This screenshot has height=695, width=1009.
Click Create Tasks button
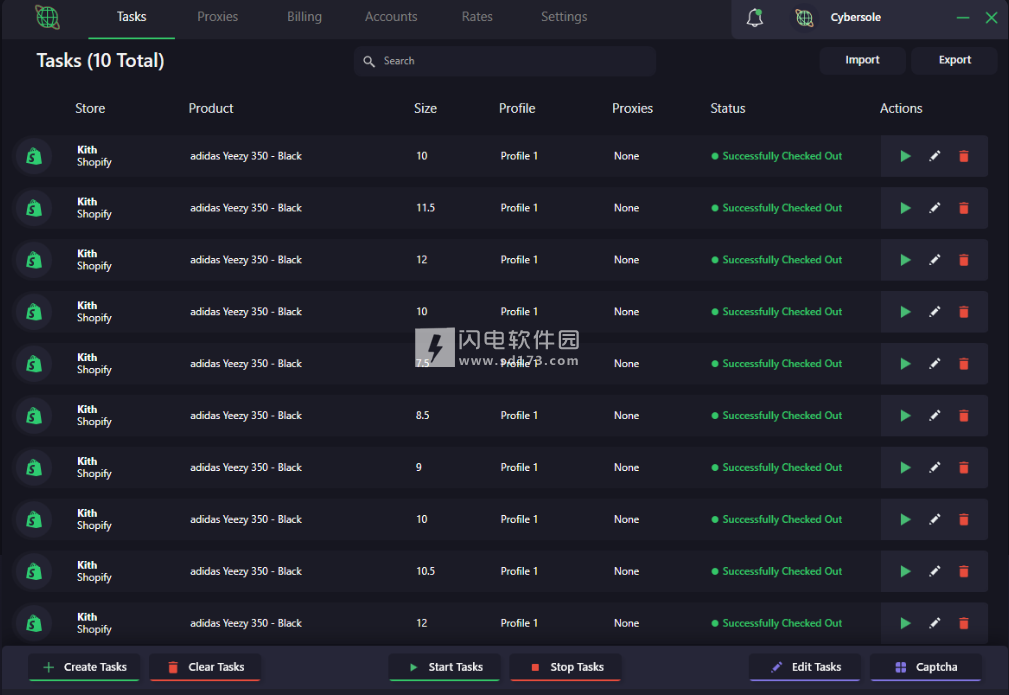tap(84, 667)
